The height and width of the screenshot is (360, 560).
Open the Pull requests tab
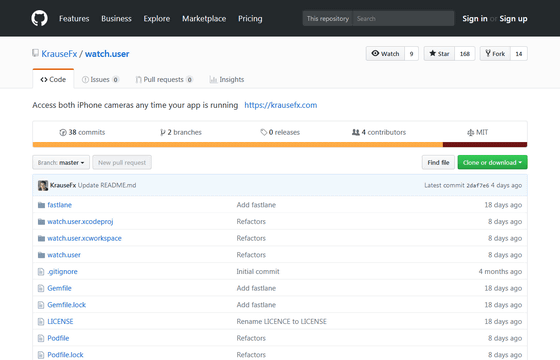click(x=164, y=79)
